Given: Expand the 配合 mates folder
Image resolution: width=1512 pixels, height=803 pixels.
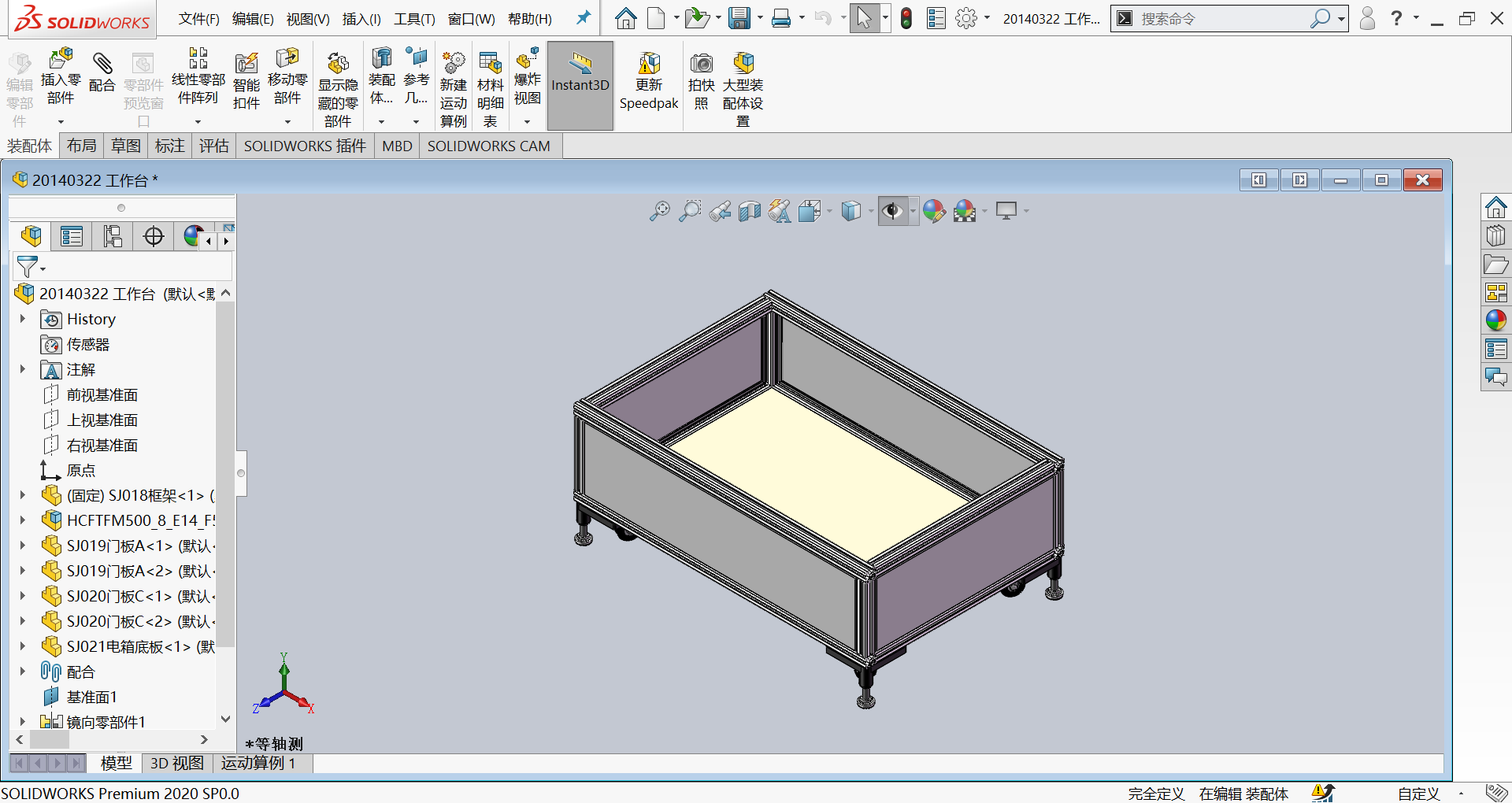Looking at the screenshot, I should pos(23,672).
